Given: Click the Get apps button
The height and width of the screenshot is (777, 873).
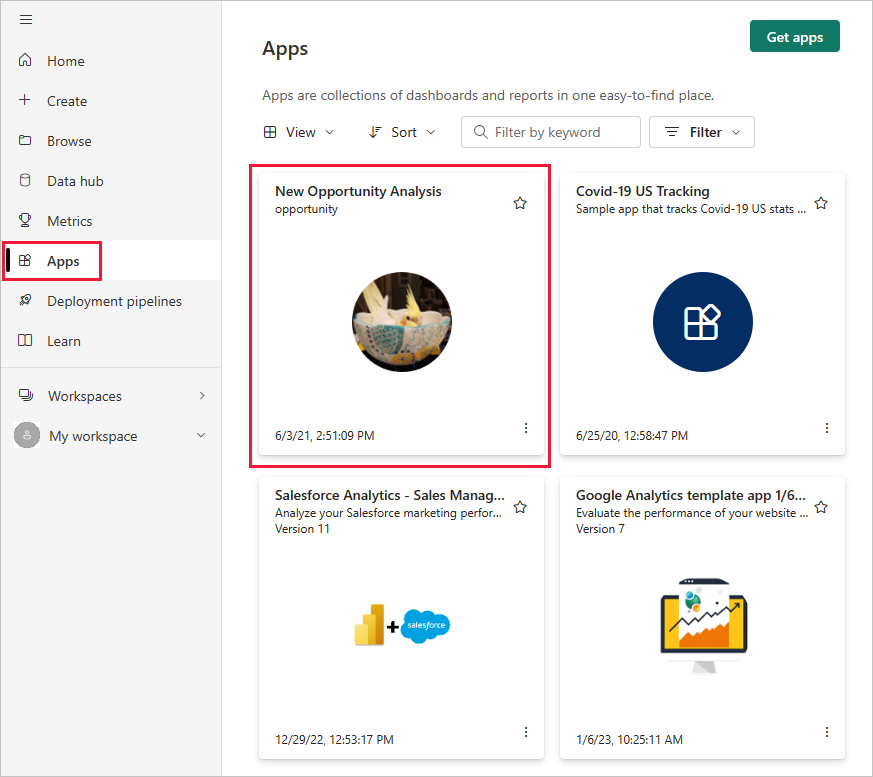Looking at the screenshot, I should point(794,37).
